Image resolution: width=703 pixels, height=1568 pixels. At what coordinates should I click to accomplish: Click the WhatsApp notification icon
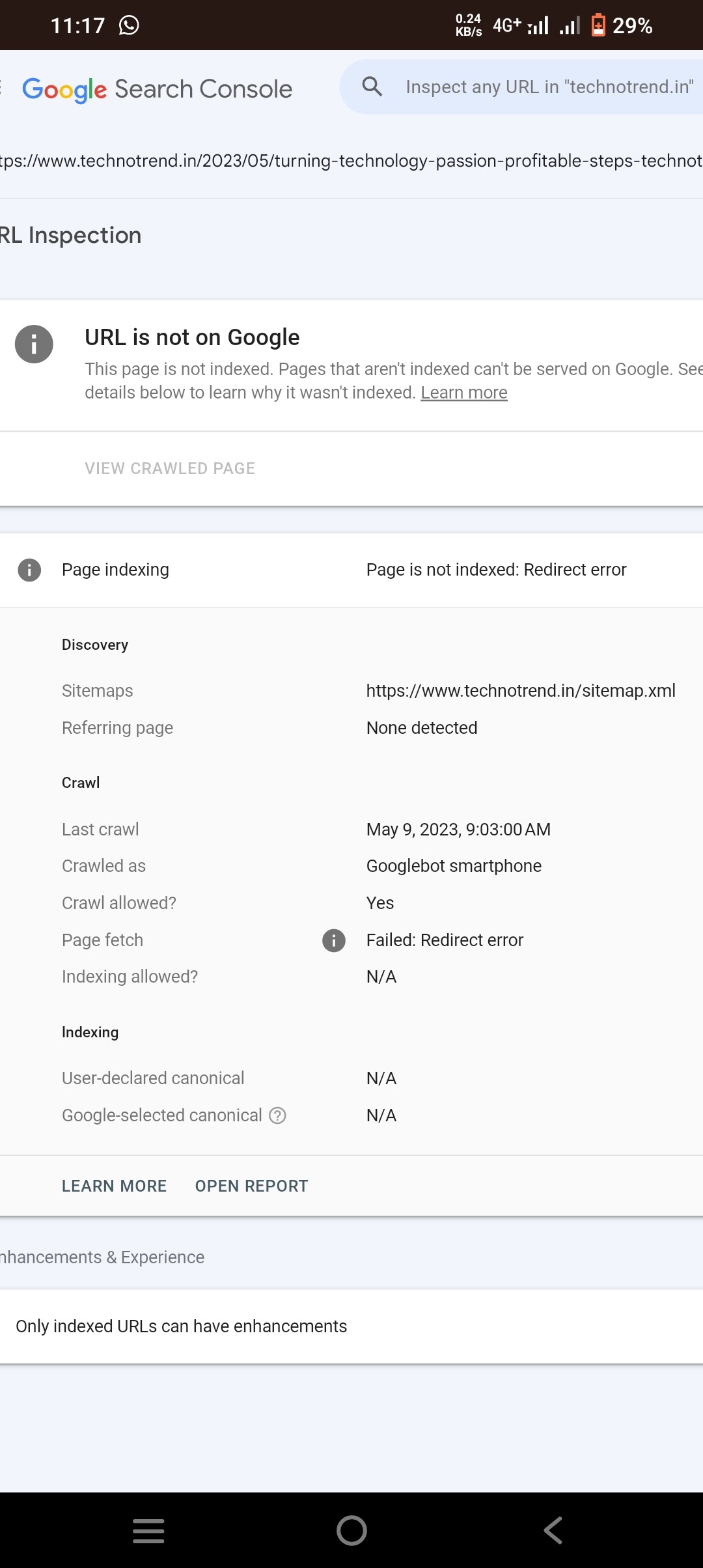[129, 25]
